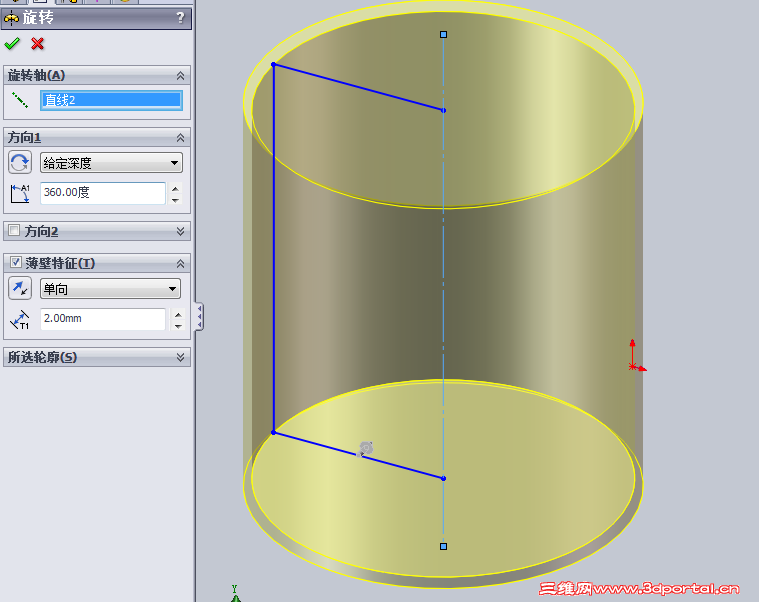Open the 给定深度 dropdown
This screenshot has height=602, width=759.
pyautogui.click(x=111, y=163)
